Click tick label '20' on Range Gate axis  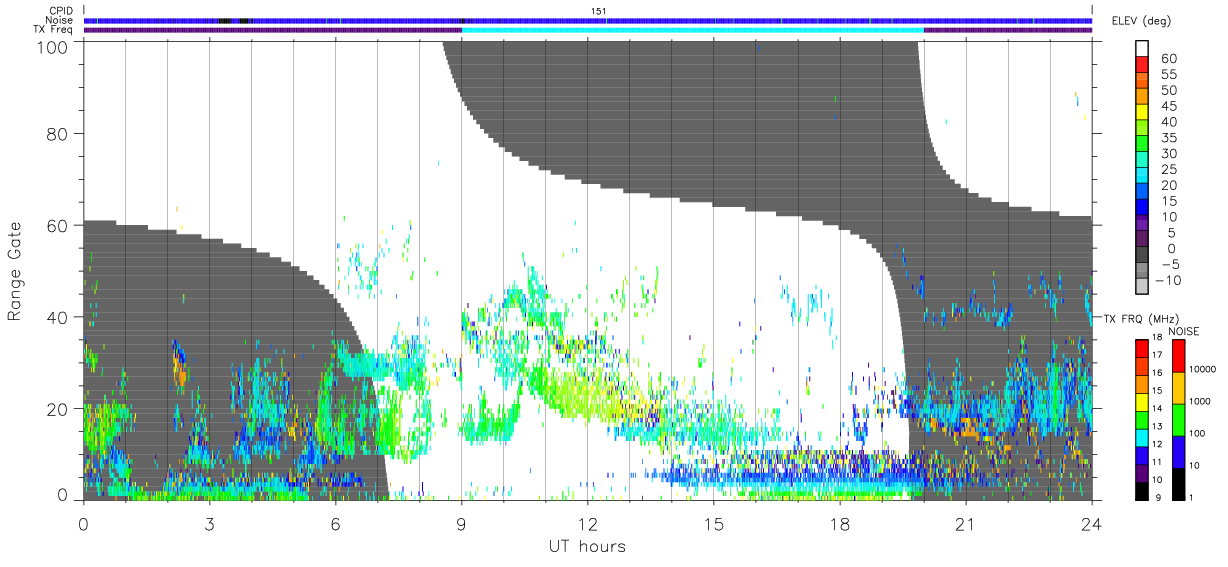[57, 409]
